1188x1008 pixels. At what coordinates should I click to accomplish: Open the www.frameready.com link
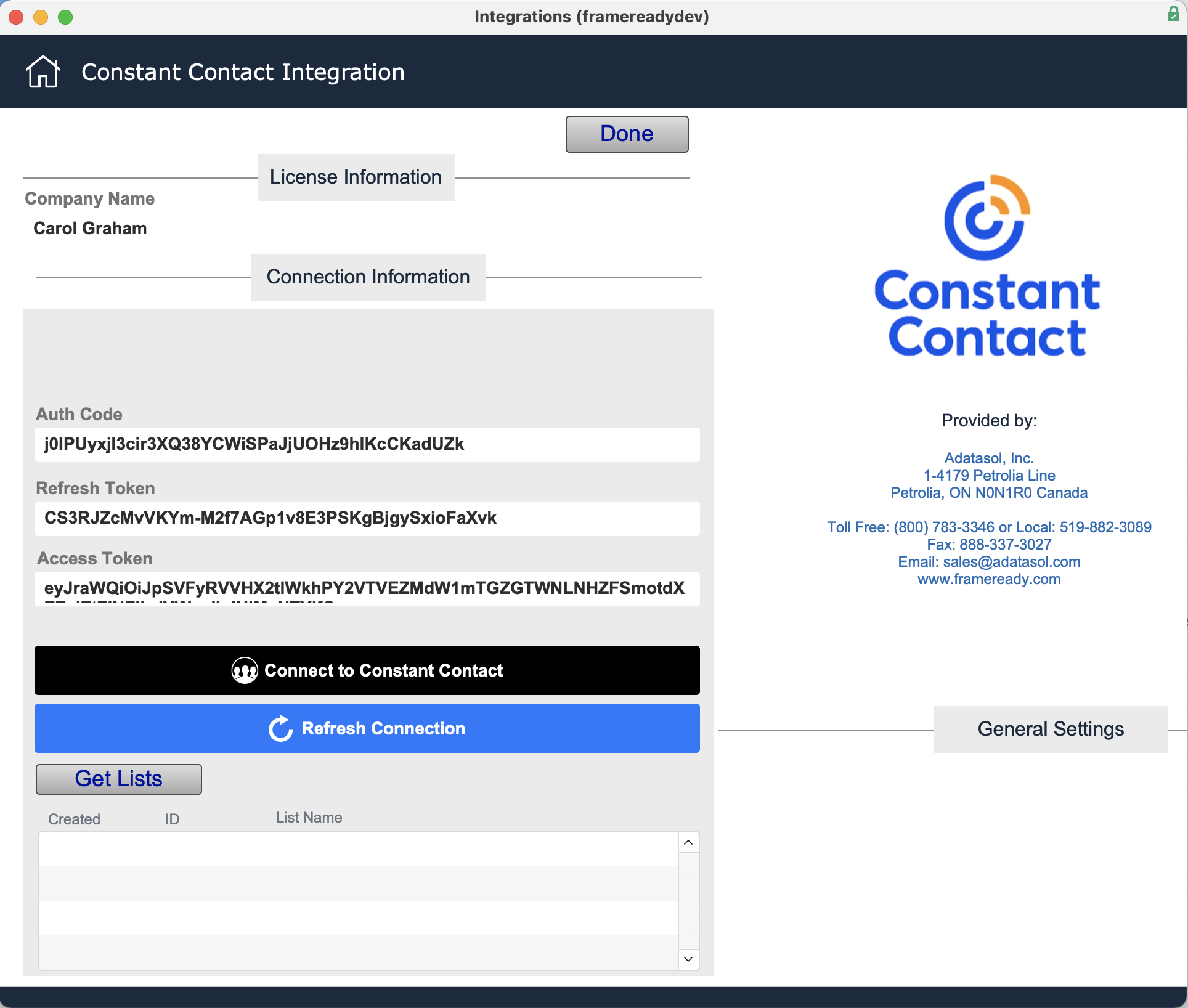click(989, 579)
